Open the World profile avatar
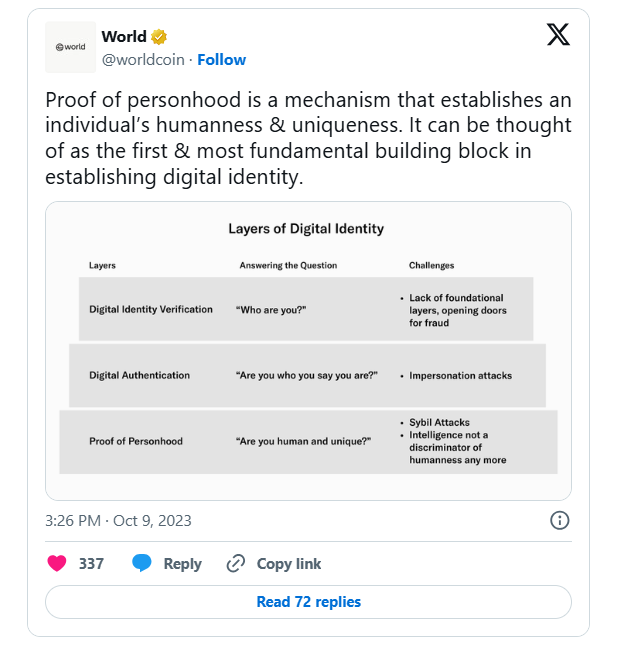Viewport: 625px width, 648px height. (x=71, y=47)
